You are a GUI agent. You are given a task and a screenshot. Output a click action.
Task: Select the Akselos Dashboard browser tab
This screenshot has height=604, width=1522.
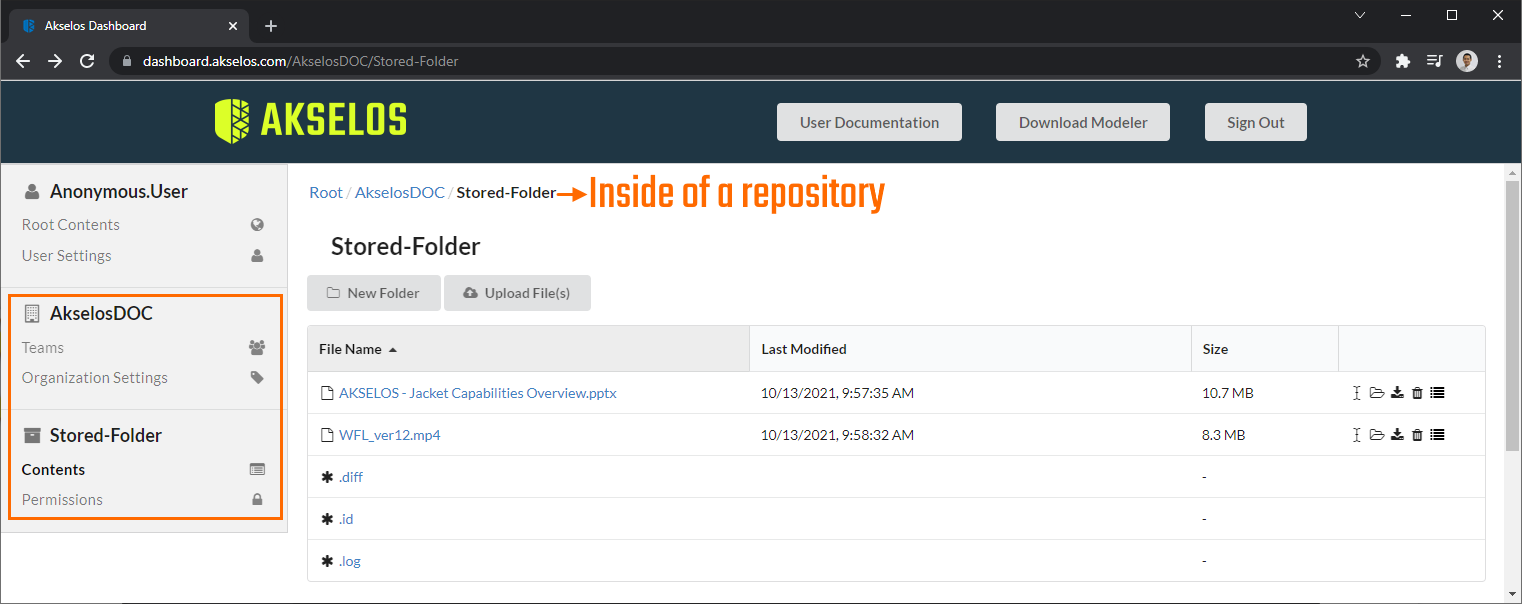coord(127,26)
